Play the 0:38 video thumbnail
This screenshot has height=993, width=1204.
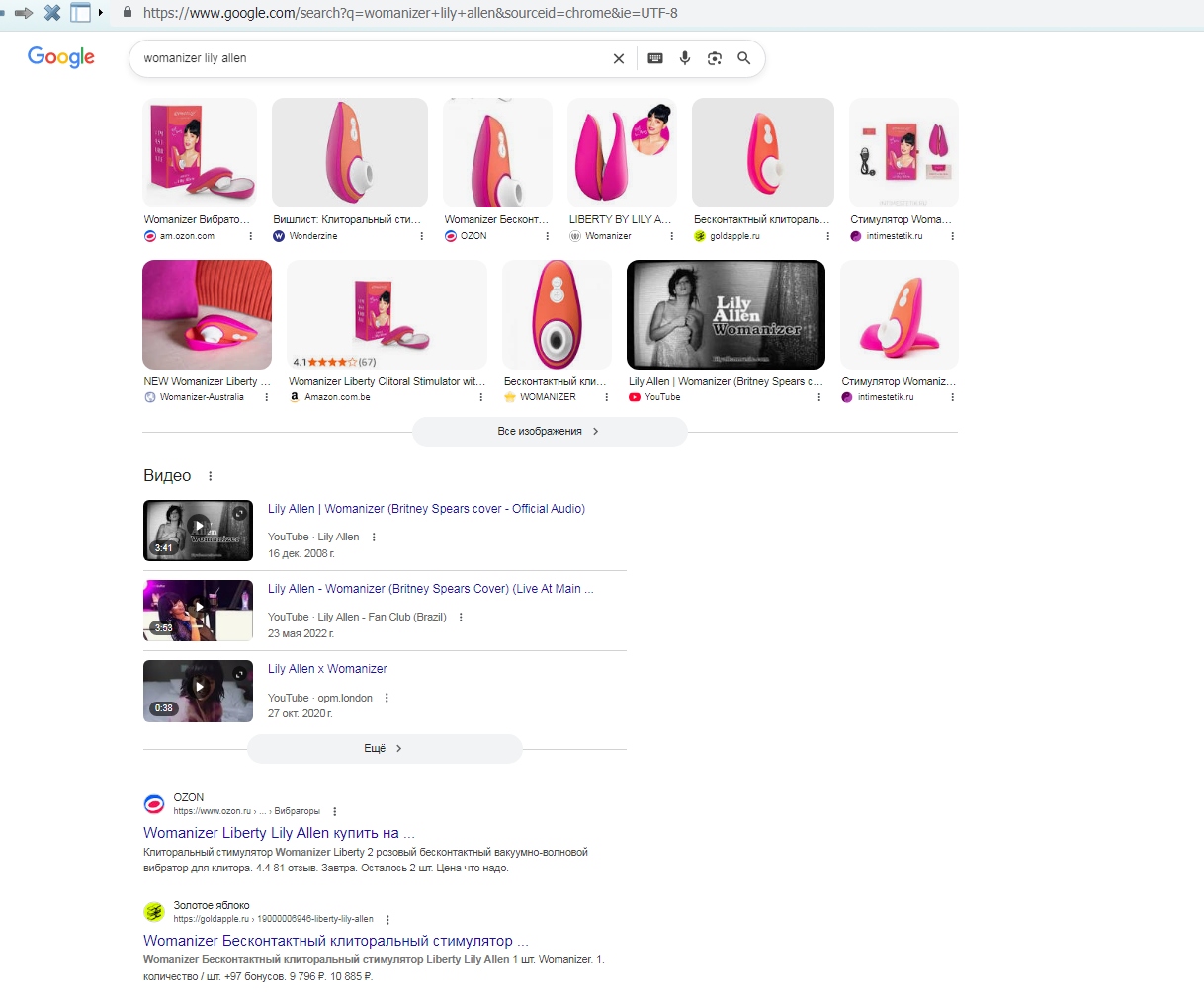199,690
